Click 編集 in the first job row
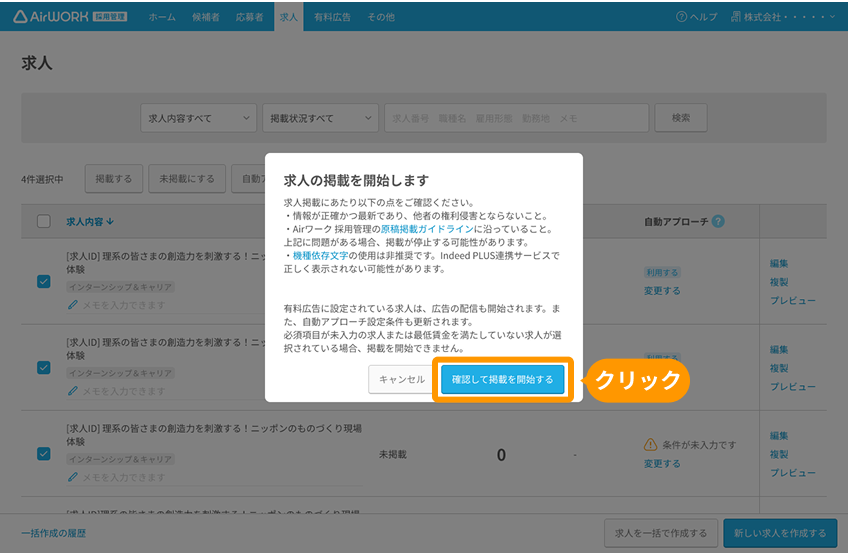 click(x=779, y=263)
